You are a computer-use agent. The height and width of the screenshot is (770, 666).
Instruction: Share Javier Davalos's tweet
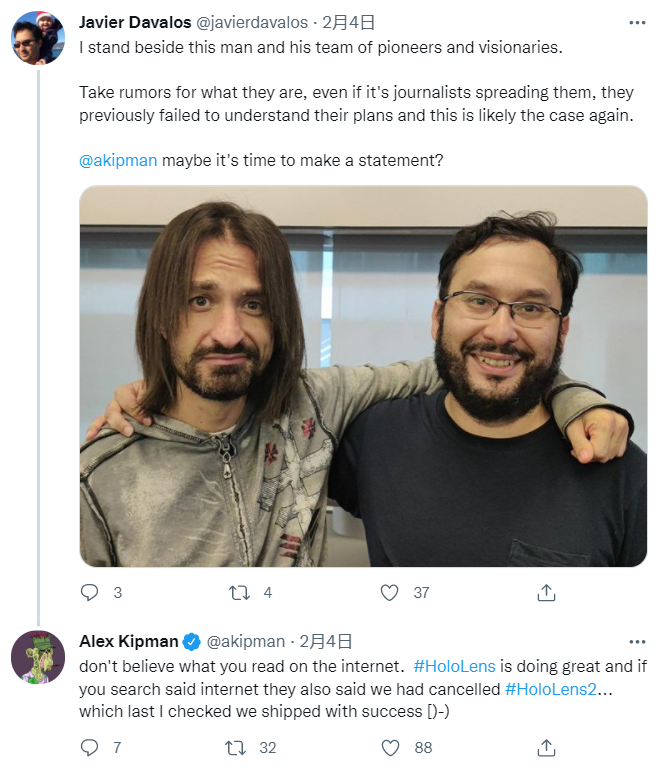(546, 593)
